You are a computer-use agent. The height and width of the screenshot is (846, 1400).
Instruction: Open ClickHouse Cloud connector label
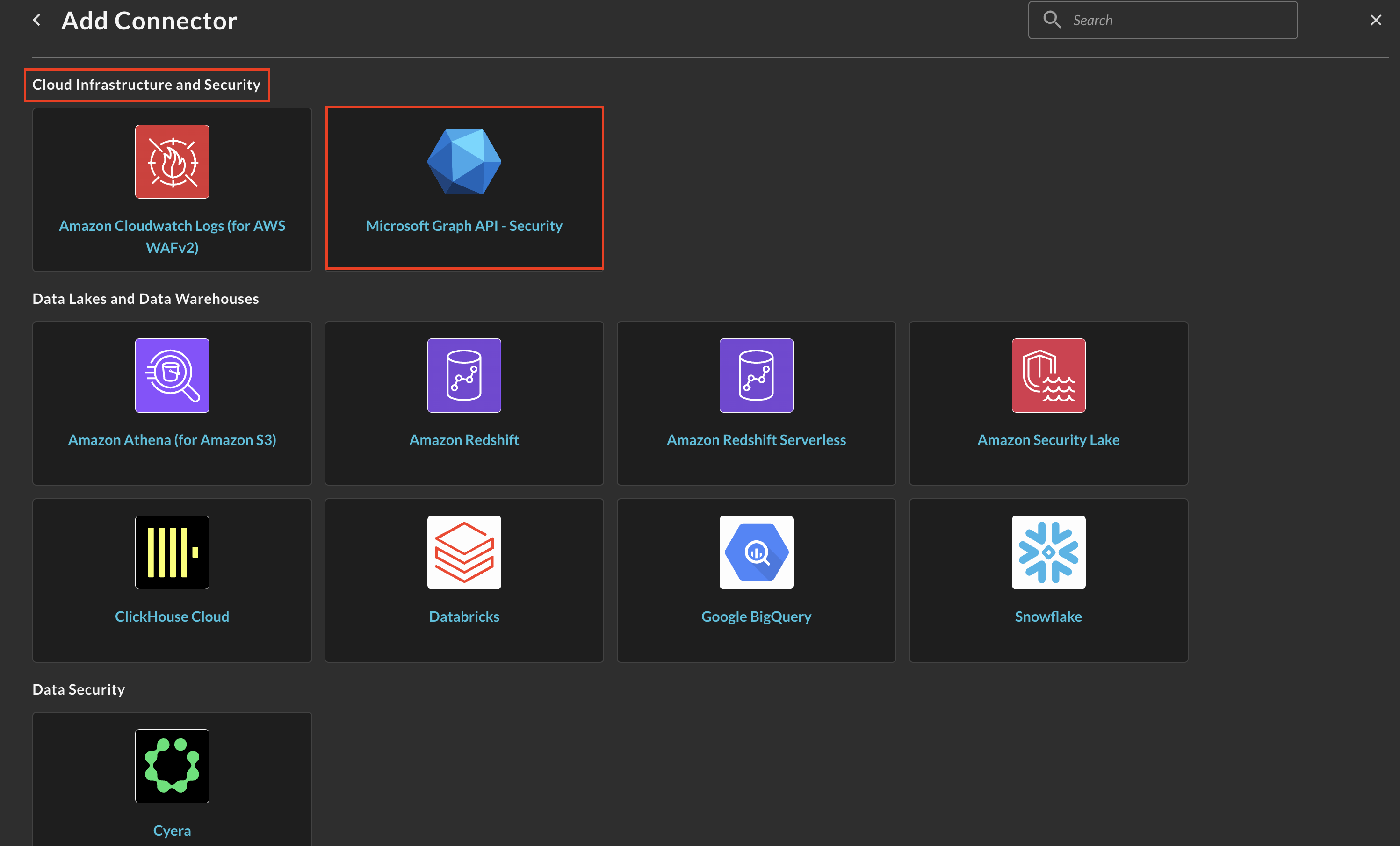[x=172, y=617]
